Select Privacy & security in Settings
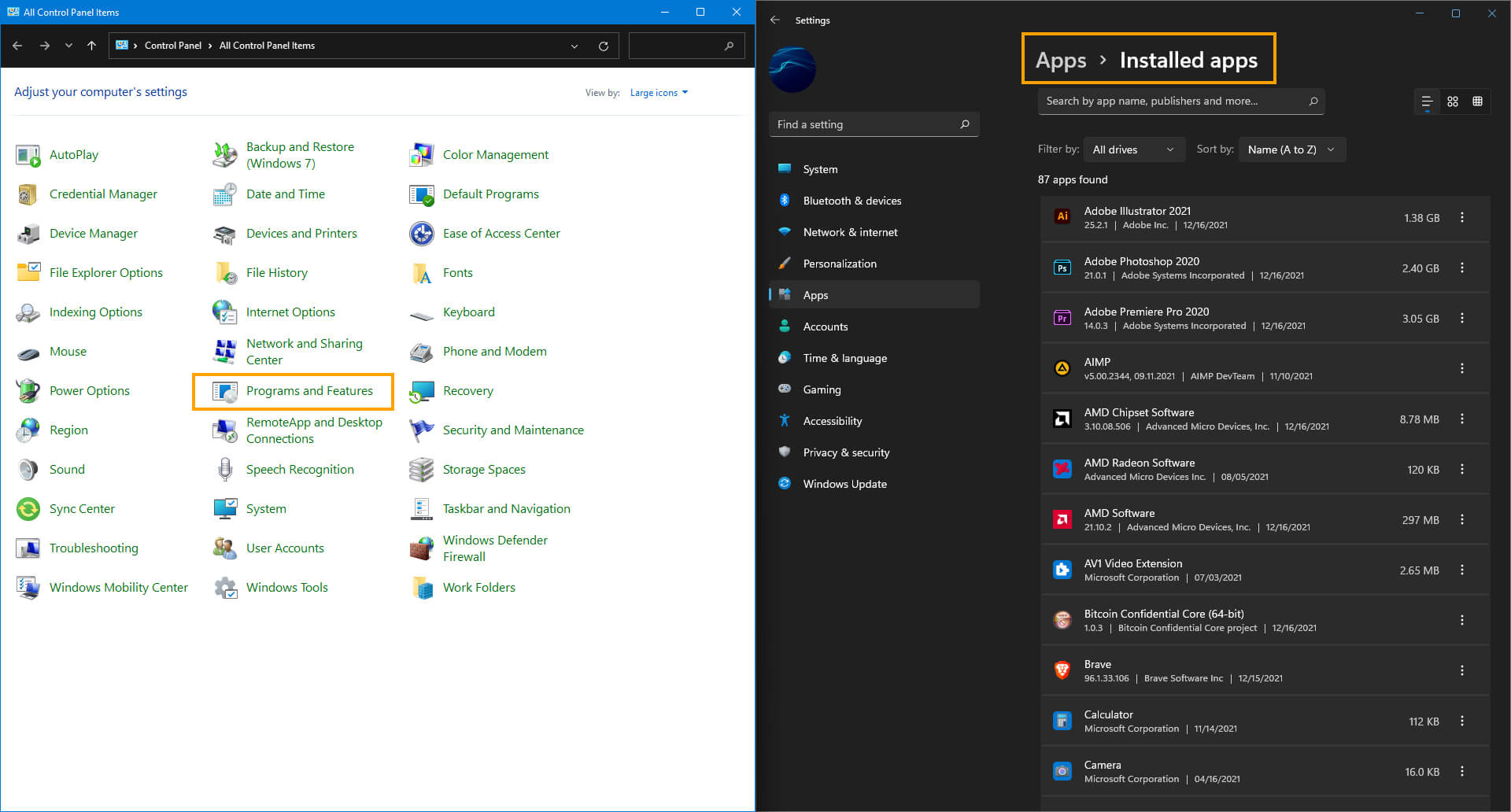1511x812 pixels. point(874,452)
